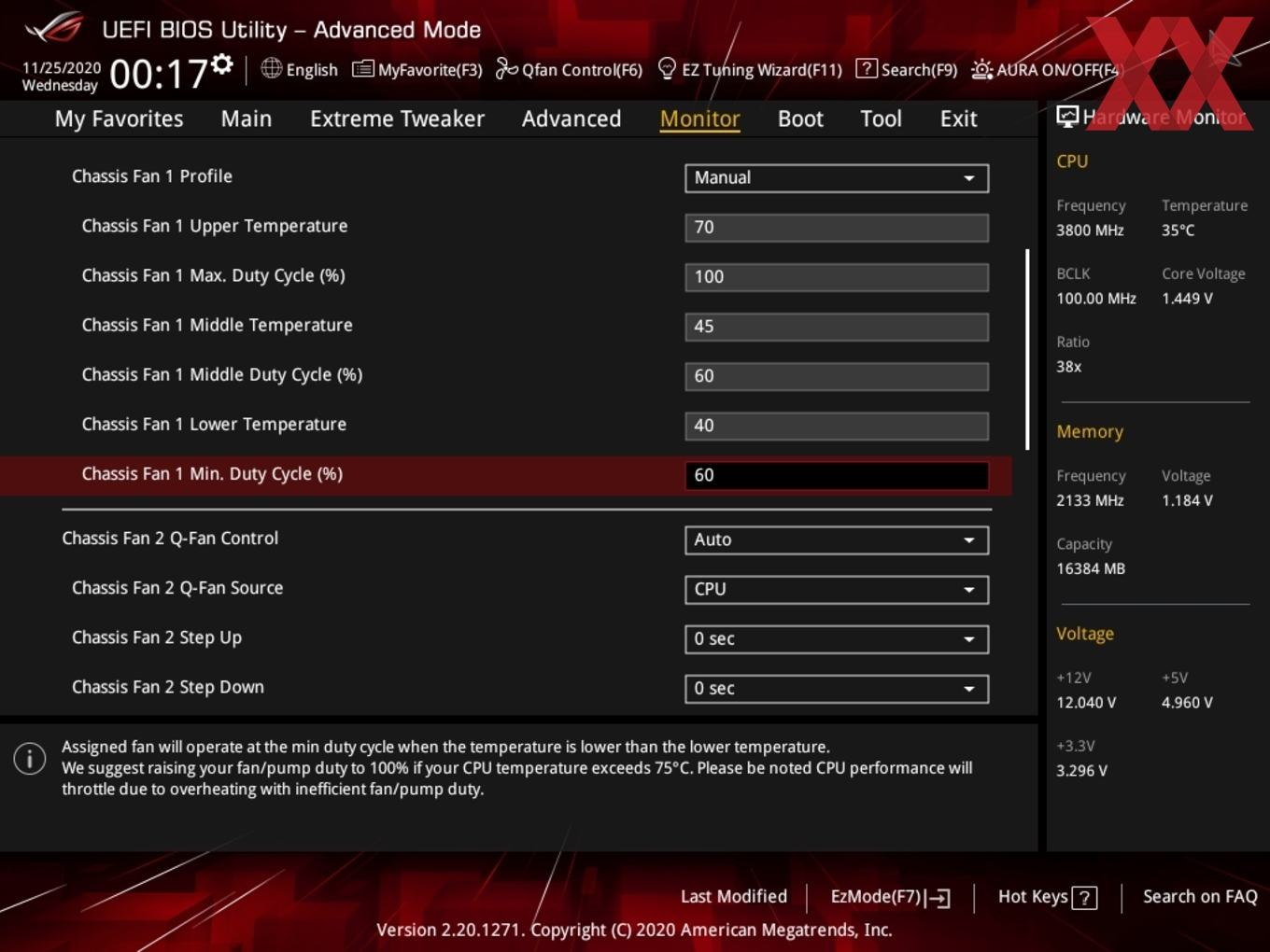
Task: Click the Search question mark icon
Action: pyautogui.click(x=867, y=68)
